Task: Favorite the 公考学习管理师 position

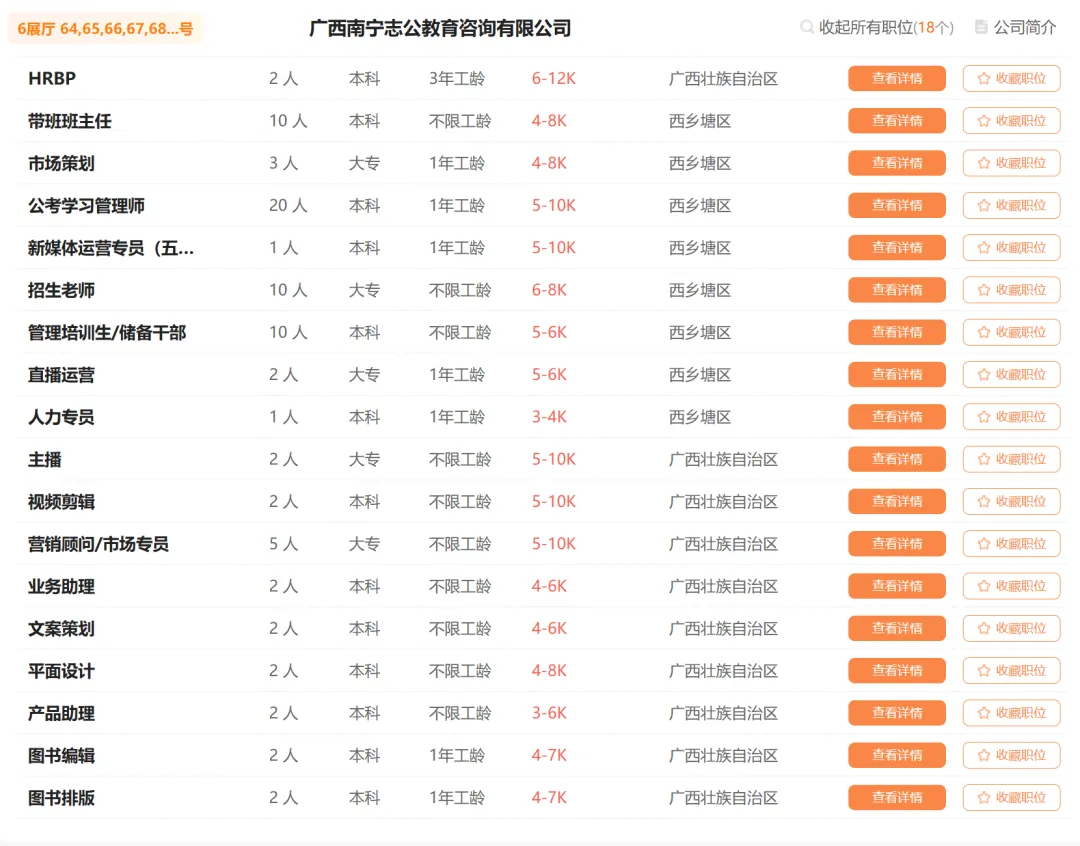Action: 1011,205
